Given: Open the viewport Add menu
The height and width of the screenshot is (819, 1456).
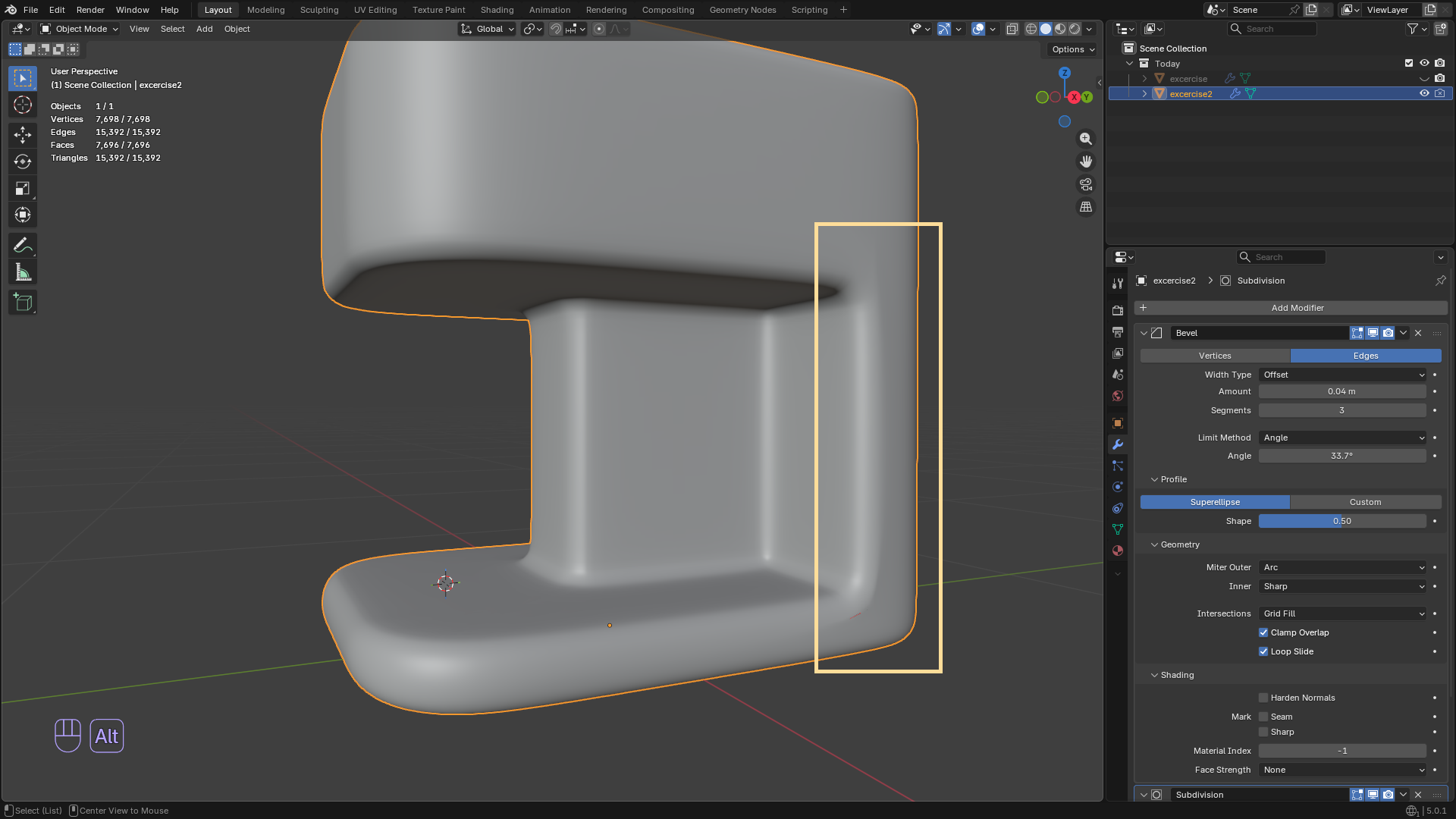Looking at the screenshot, I should (204, 29).
